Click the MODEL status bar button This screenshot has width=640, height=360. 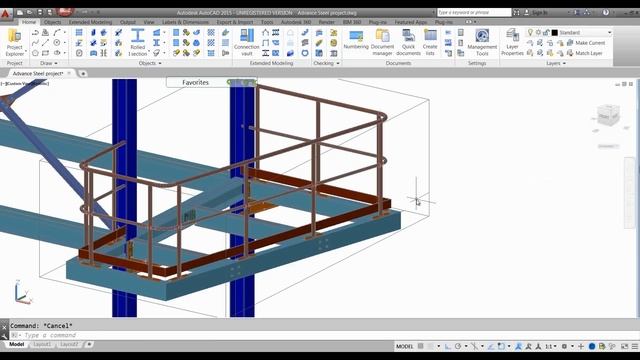point(404,347)
